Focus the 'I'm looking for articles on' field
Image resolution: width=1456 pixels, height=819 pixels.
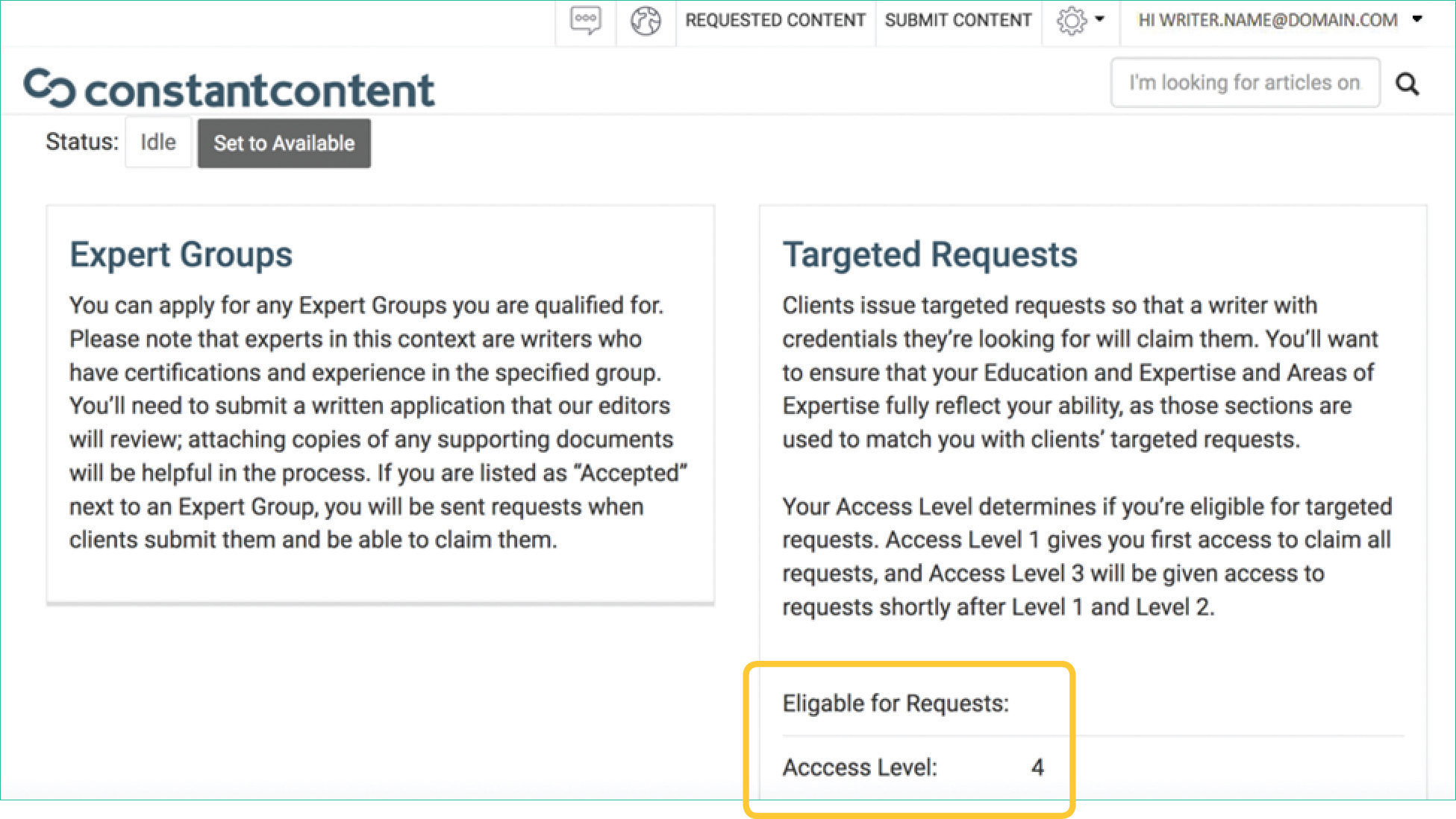[1244, 83]
